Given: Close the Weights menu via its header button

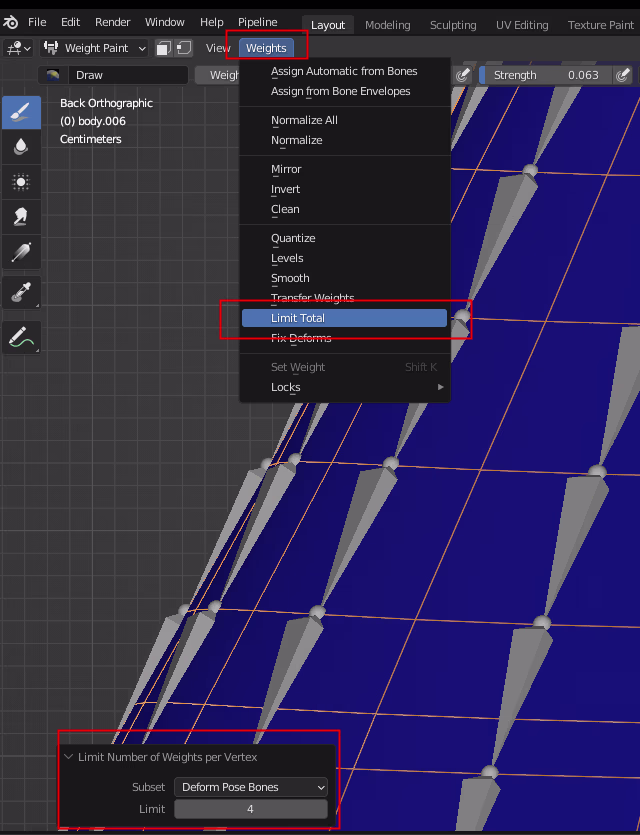Looking at the screenshot, I should [x=266, y=48].
